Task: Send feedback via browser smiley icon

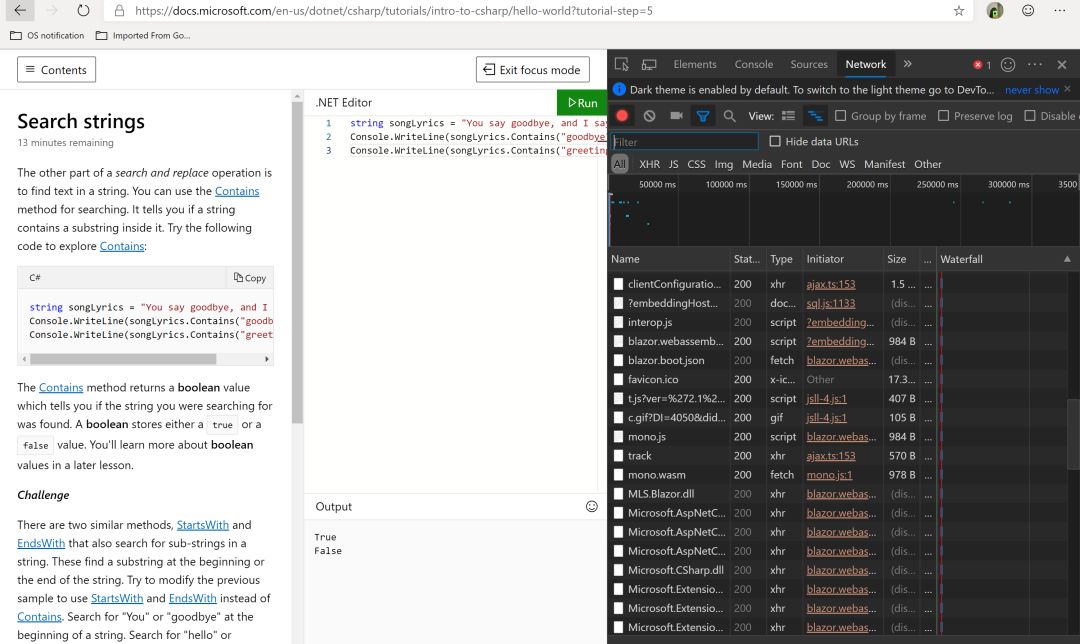Action: (x=1028, y=10)
